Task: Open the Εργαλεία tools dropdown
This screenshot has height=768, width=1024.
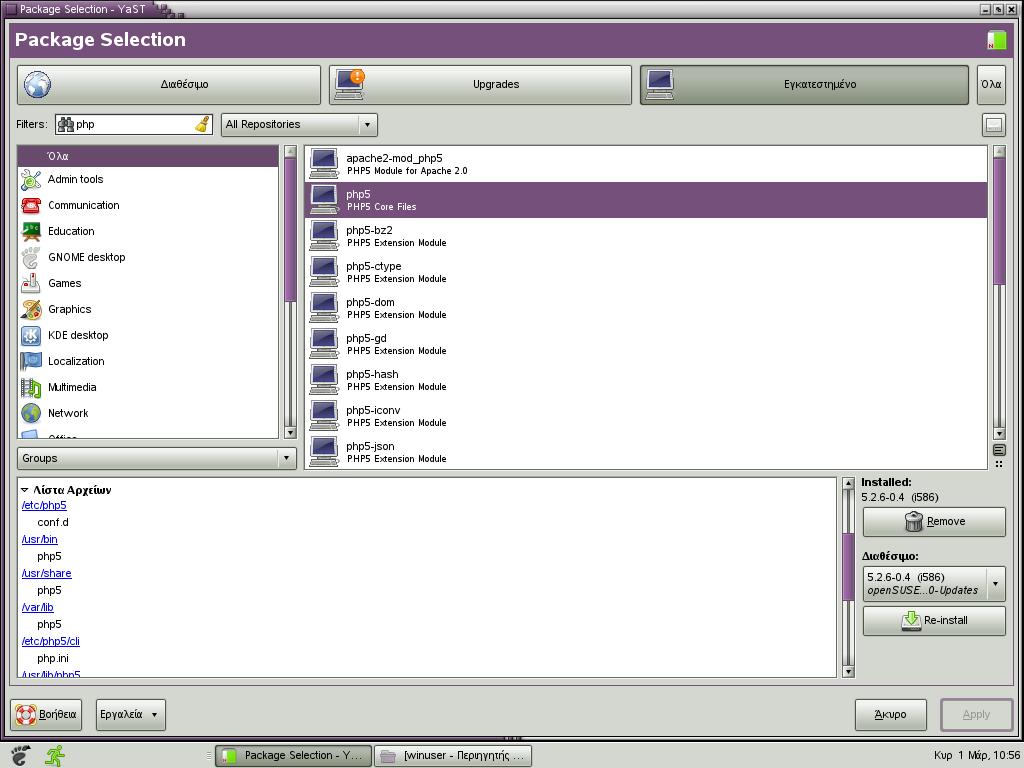Action: pos(131,715)
